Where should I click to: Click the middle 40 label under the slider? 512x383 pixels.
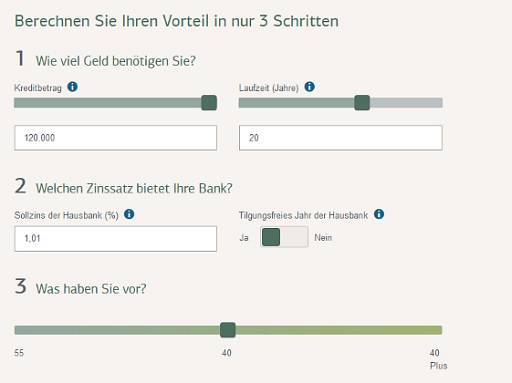tap(227, 353)
